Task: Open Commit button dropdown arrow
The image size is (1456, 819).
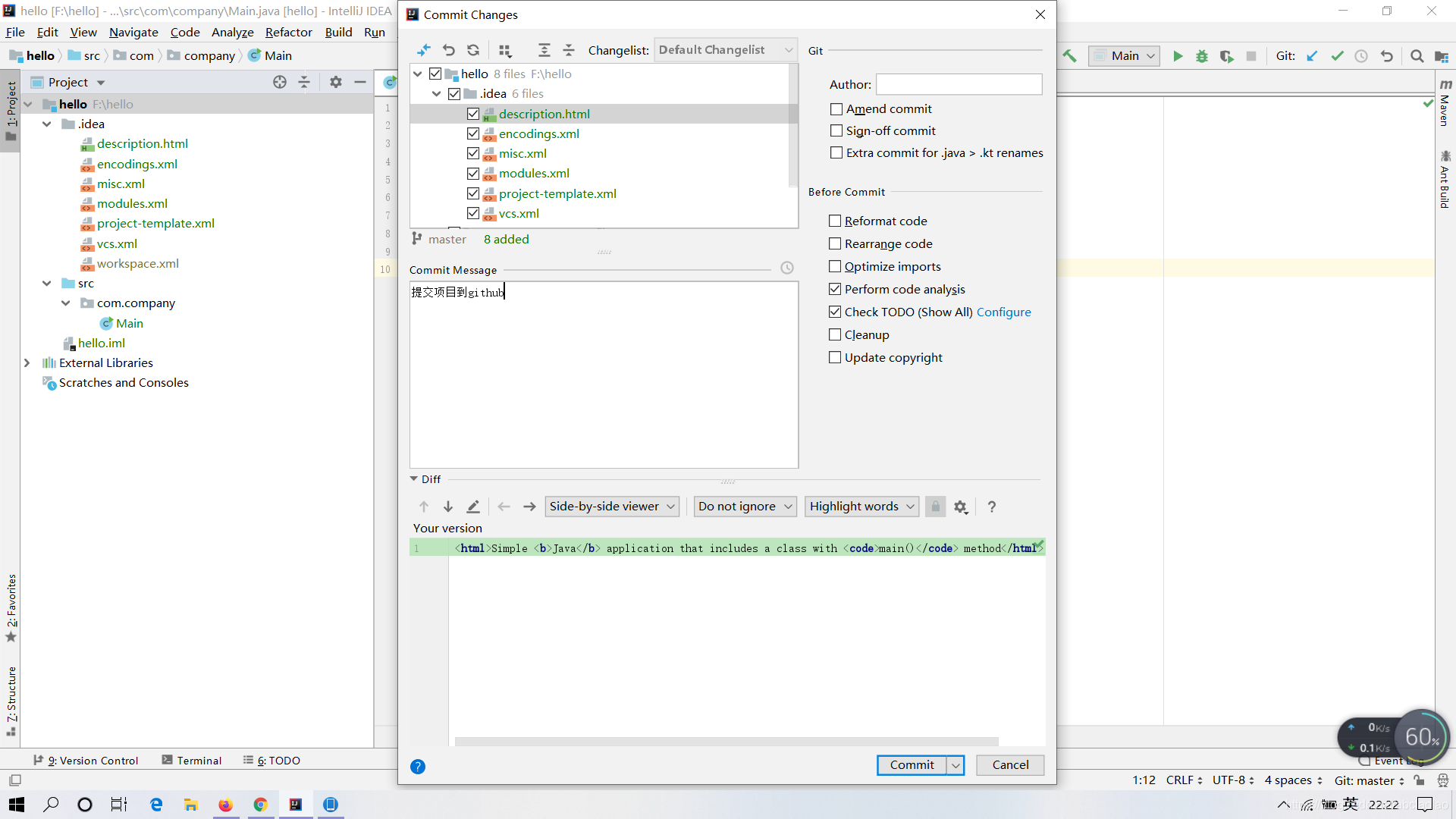Action: pos(955,765)
